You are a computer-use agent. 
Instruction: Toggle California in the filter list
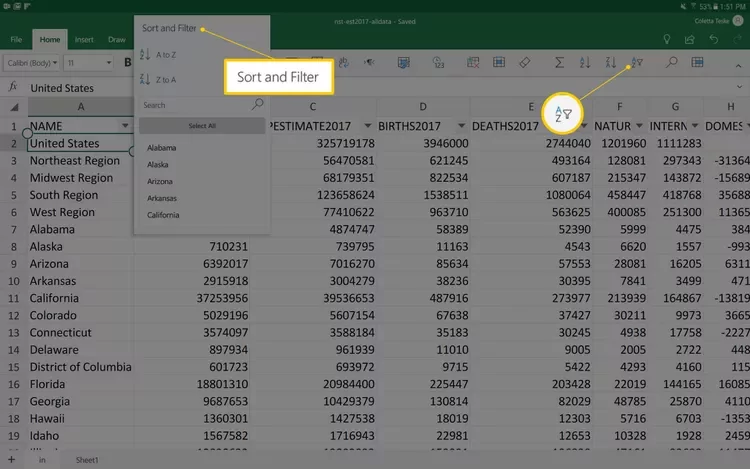(164, 215)
